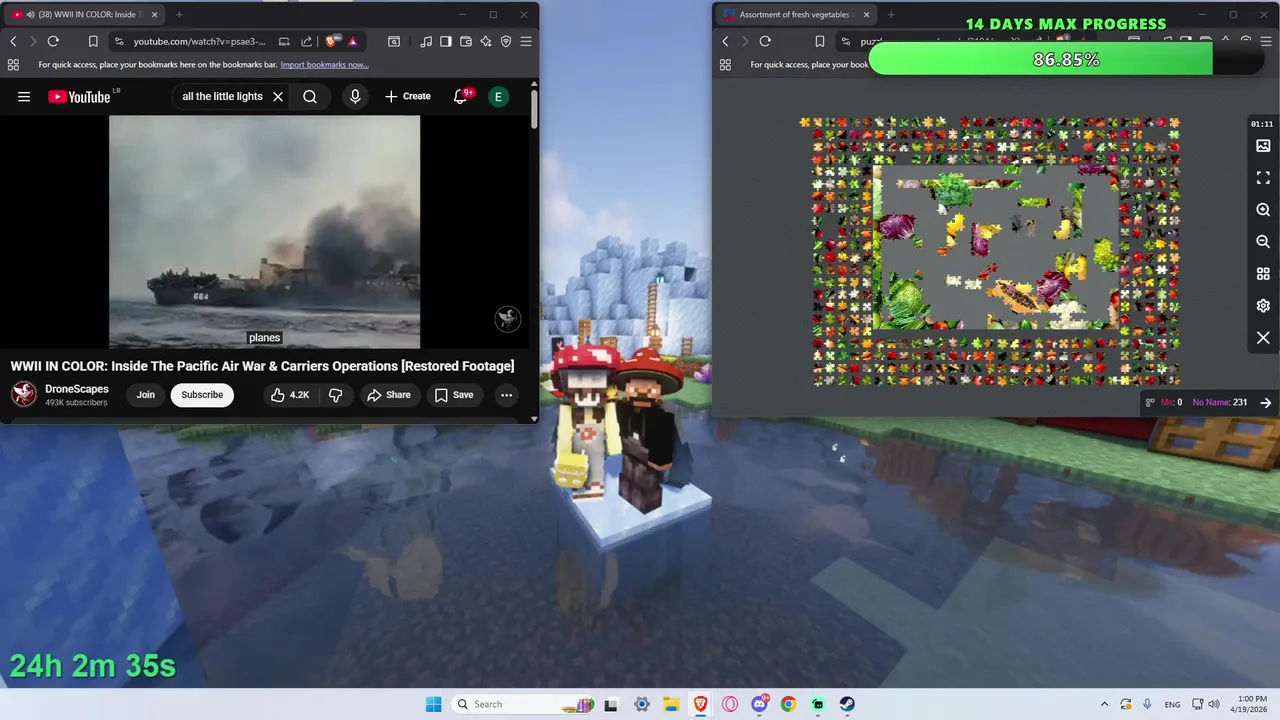The width and height of the screenshot is (1280, 720).
Task: Like the WWII IN COLOR video
Action: (289, 395)
